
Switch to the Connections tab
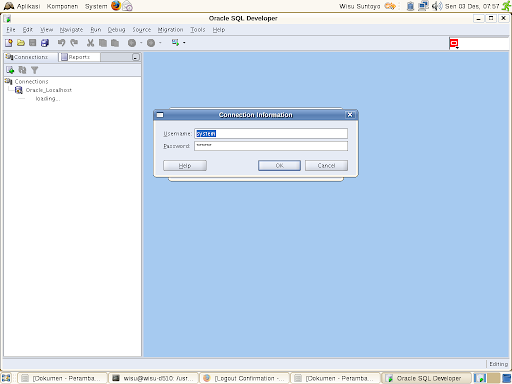click(31, 57)
